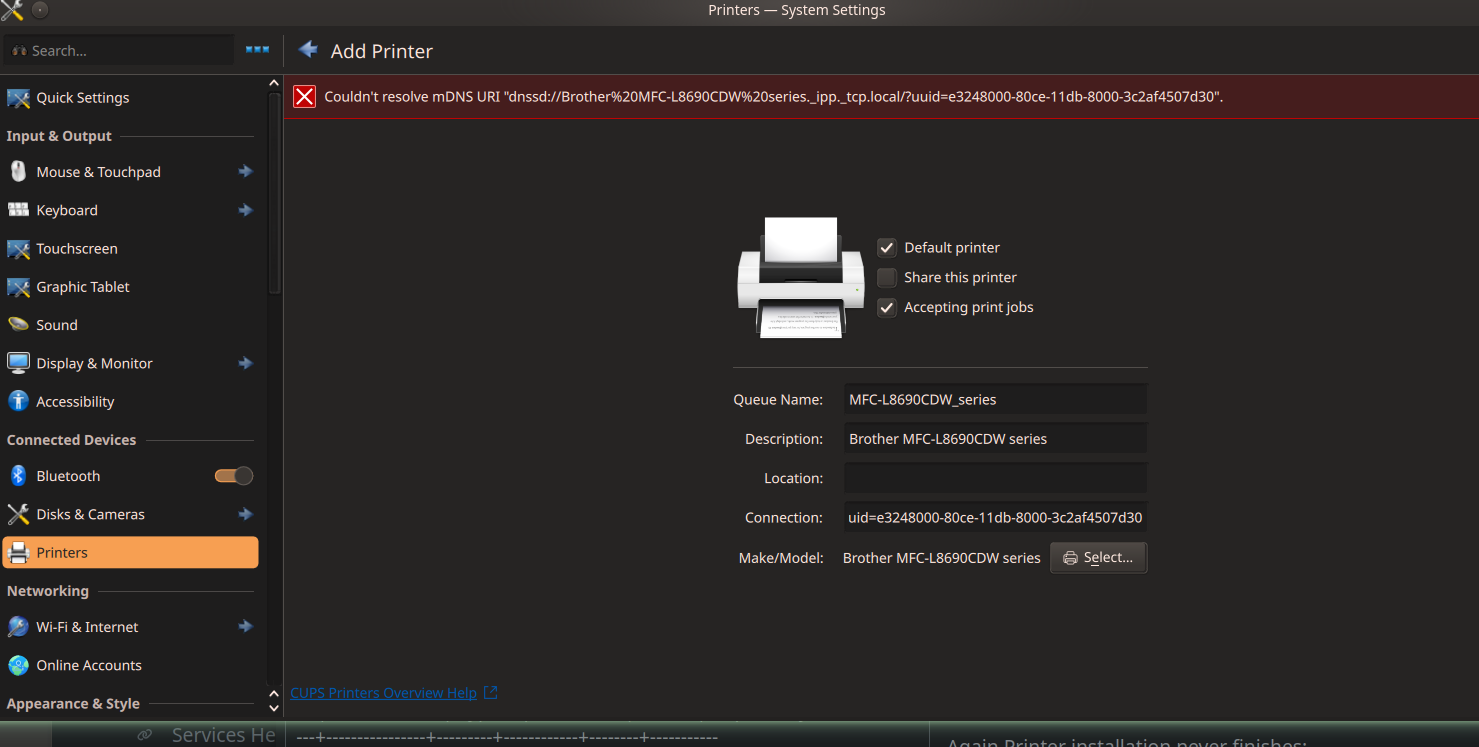Click the Graphic Tablet icon

pyautogui.click(x=18, y=287)
